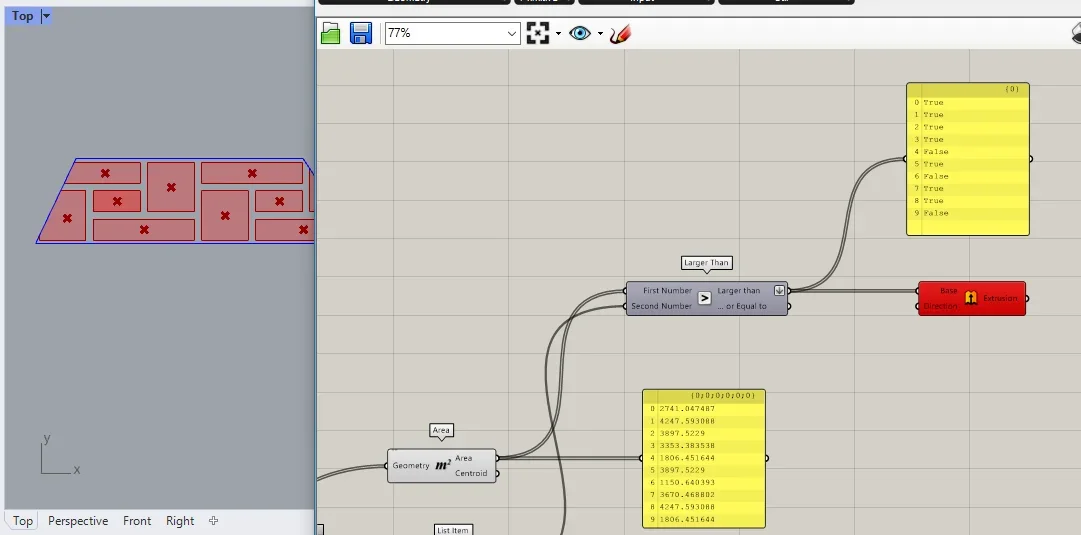Click the {0;0;0;0;0;0} path header of area panel

[x=723, y=396]
